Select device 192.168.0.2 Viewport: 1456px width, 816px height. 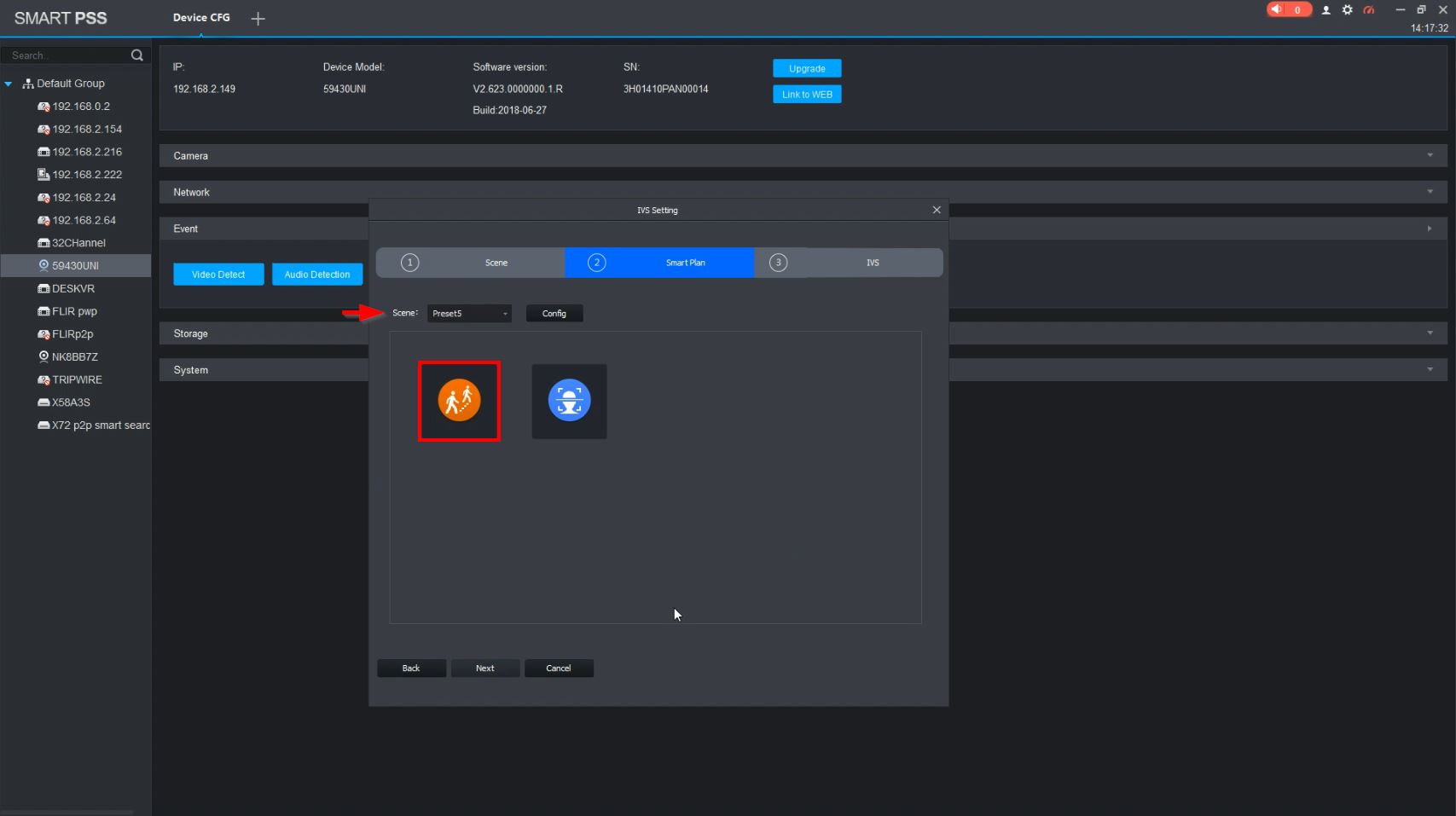tap(81, 107)
